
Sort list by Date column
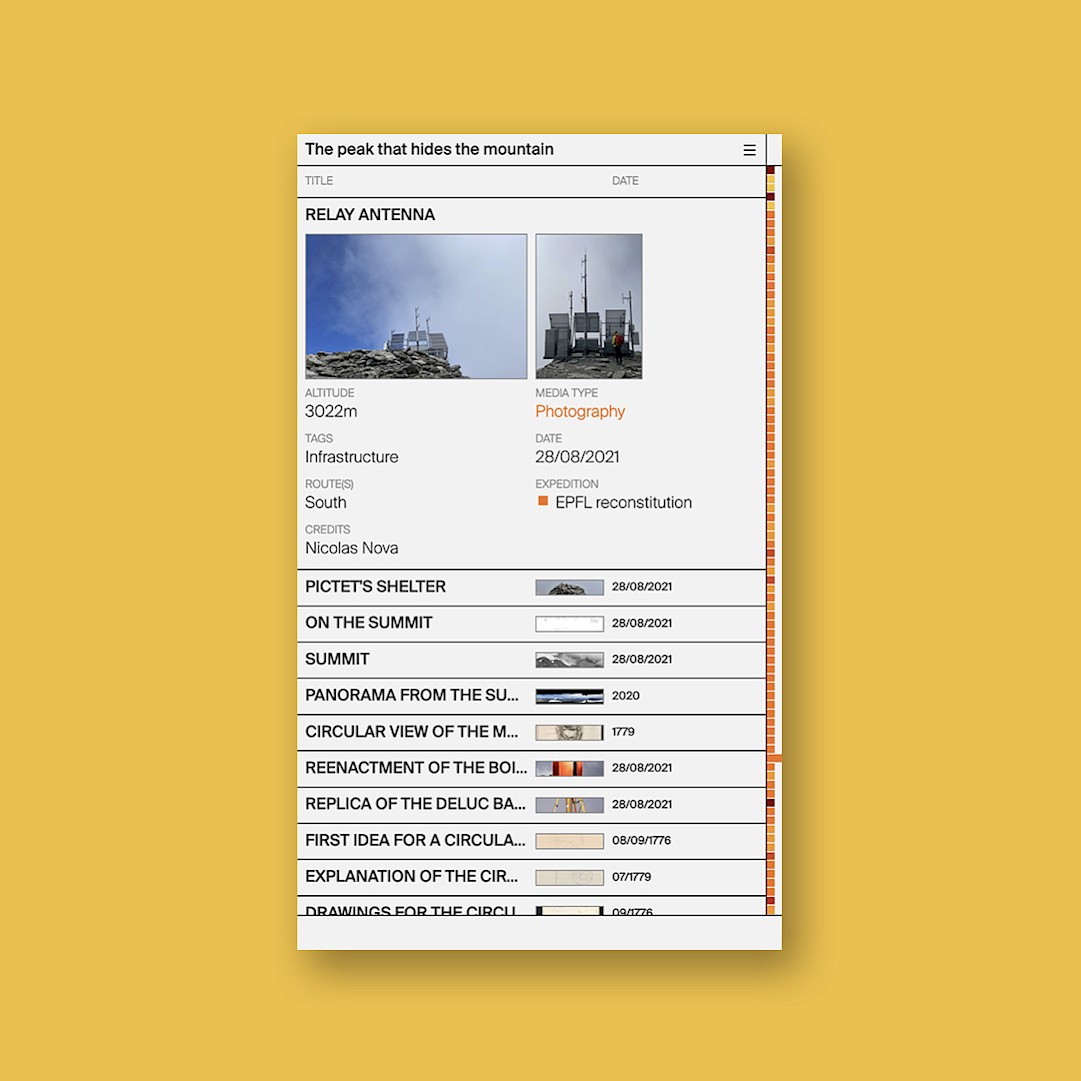click(625, 181)
